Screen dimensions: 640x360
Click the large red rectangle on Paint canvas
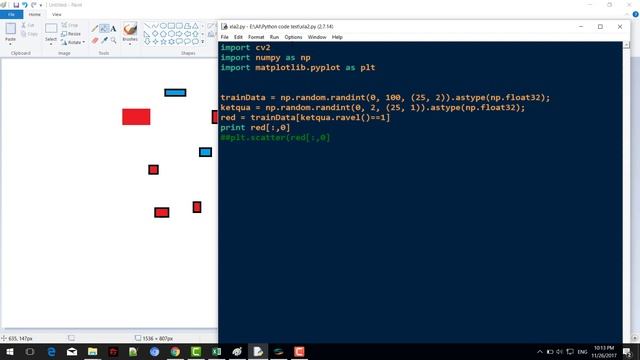tap(136, 117)
